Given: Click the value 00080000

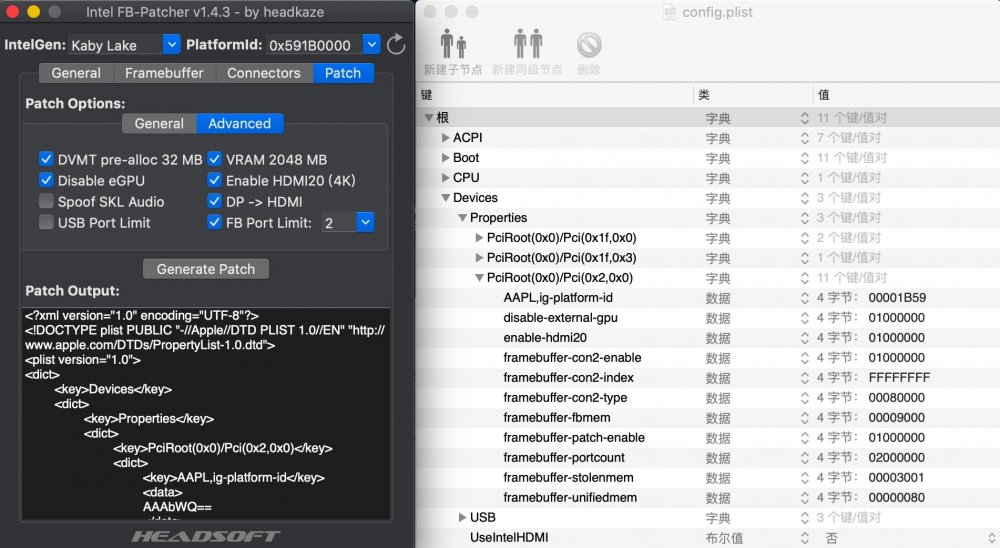Looking at the screenshot, I should click(897, 397).
